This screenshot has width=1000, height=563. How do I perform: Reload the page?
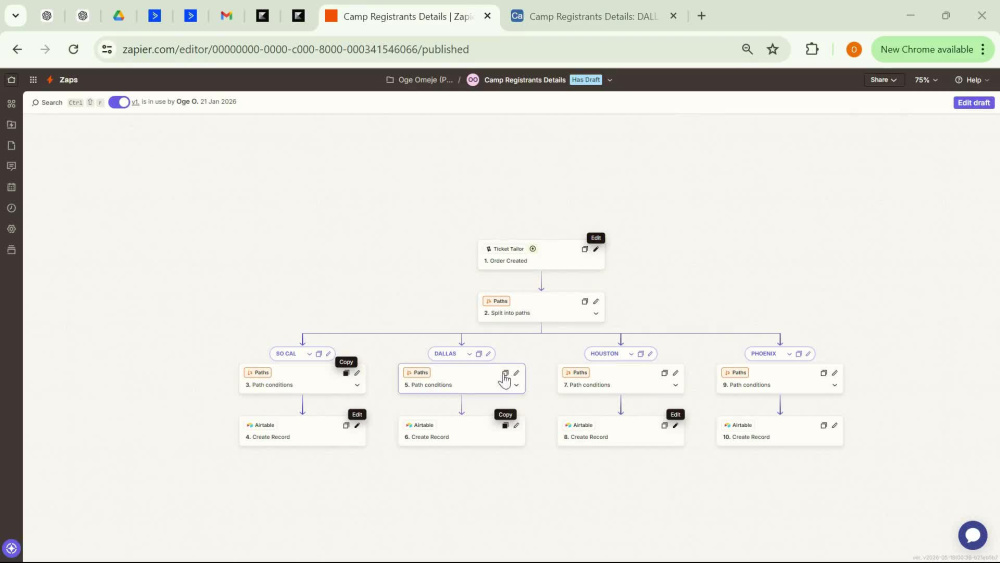[x=73, y=49]
